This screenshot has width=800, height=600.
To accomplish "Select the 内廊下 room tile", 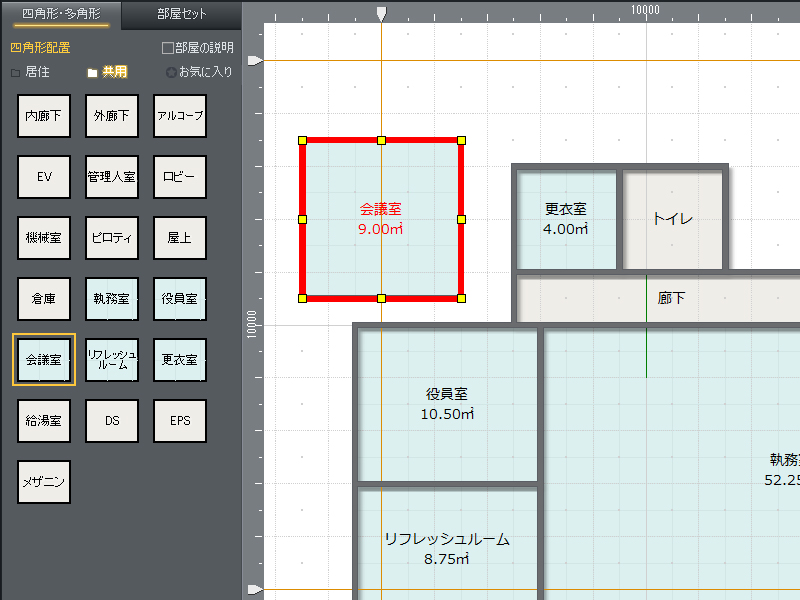I will pyautogui.click(x=44, y=116).
